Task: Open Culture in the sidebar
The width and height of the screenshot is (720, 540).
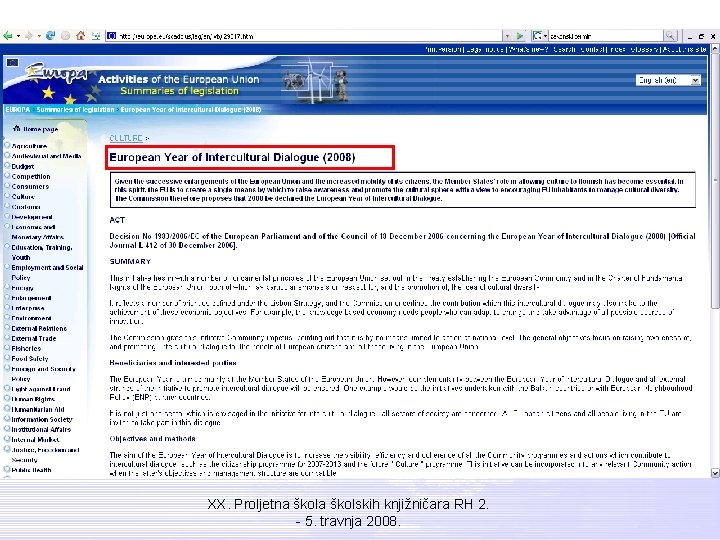Action: point(23,197)
